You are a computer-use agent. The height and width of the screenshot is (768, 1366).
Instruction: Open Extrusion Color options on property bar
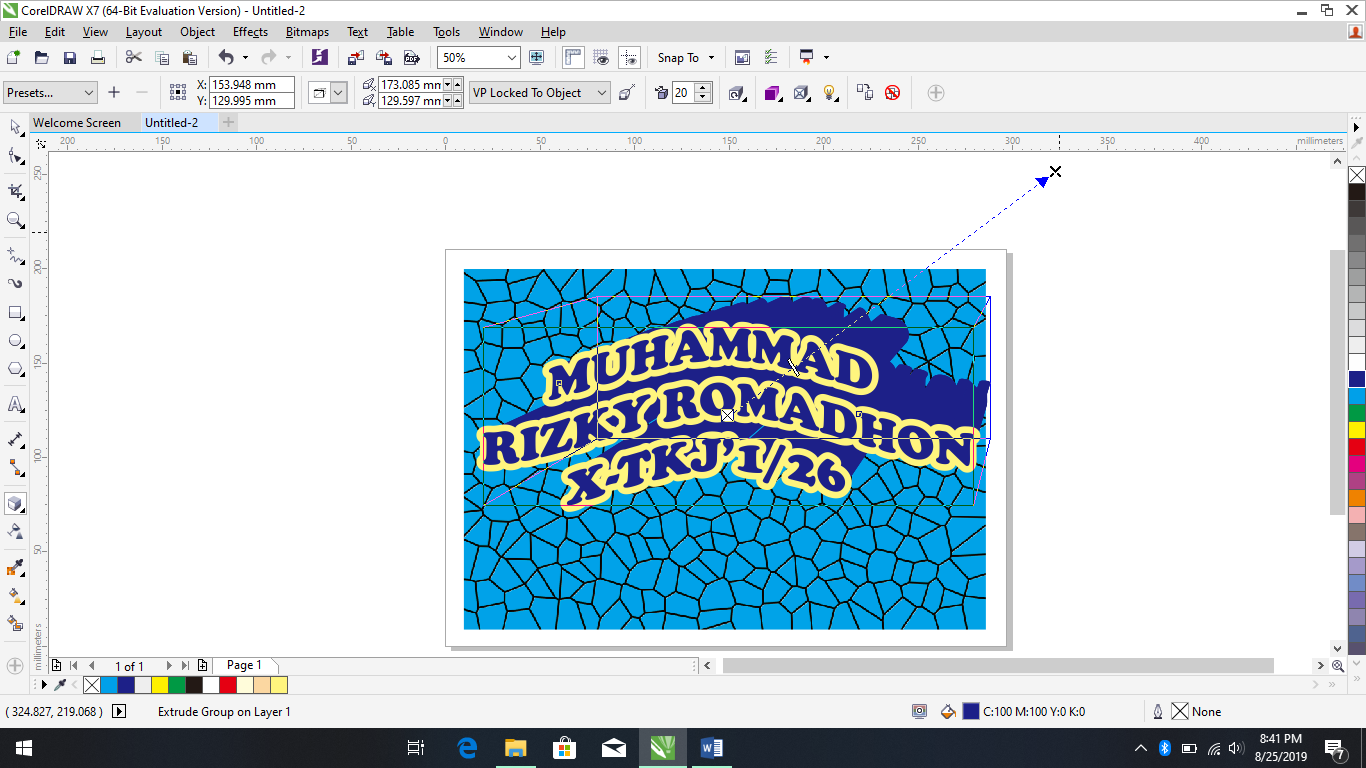(771, 92)
